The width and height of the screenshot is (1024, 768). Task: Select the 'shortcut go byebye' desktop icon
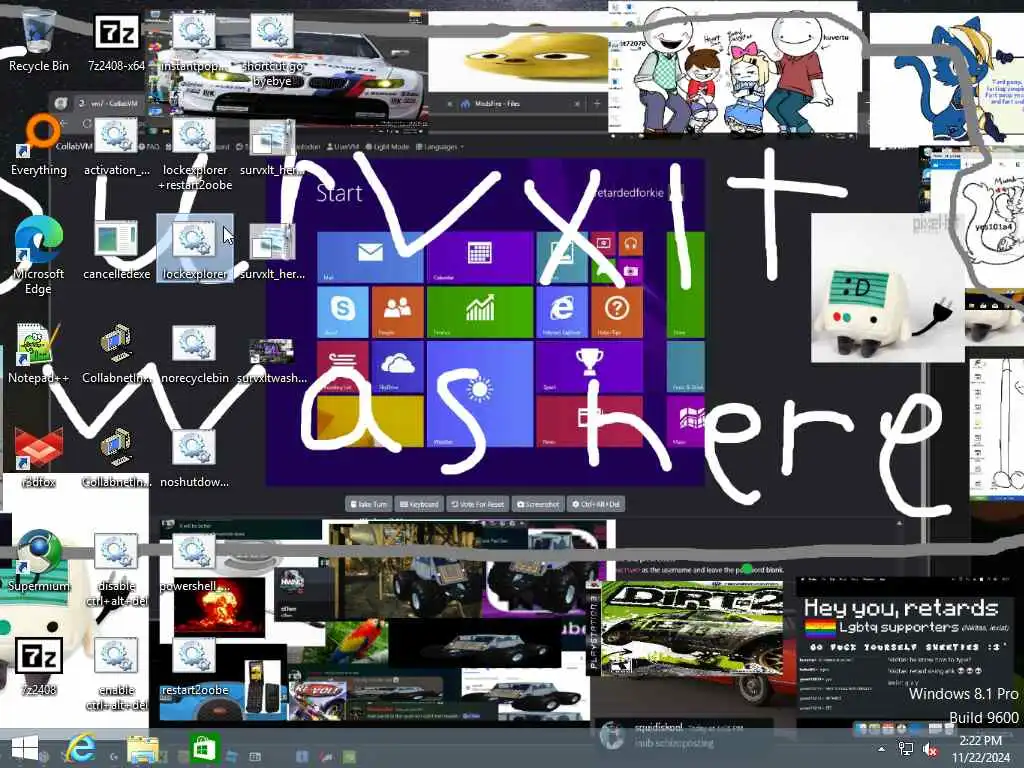pyautogui.click(x=272, y=49)
